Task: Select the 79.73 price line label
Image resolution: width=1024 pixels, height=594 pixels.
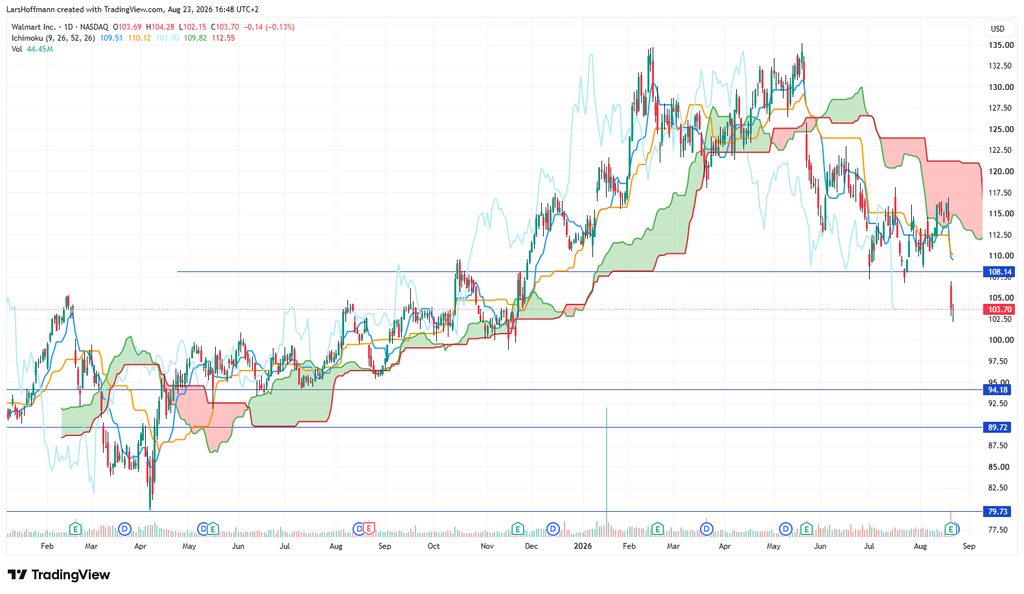Action: 997,511
